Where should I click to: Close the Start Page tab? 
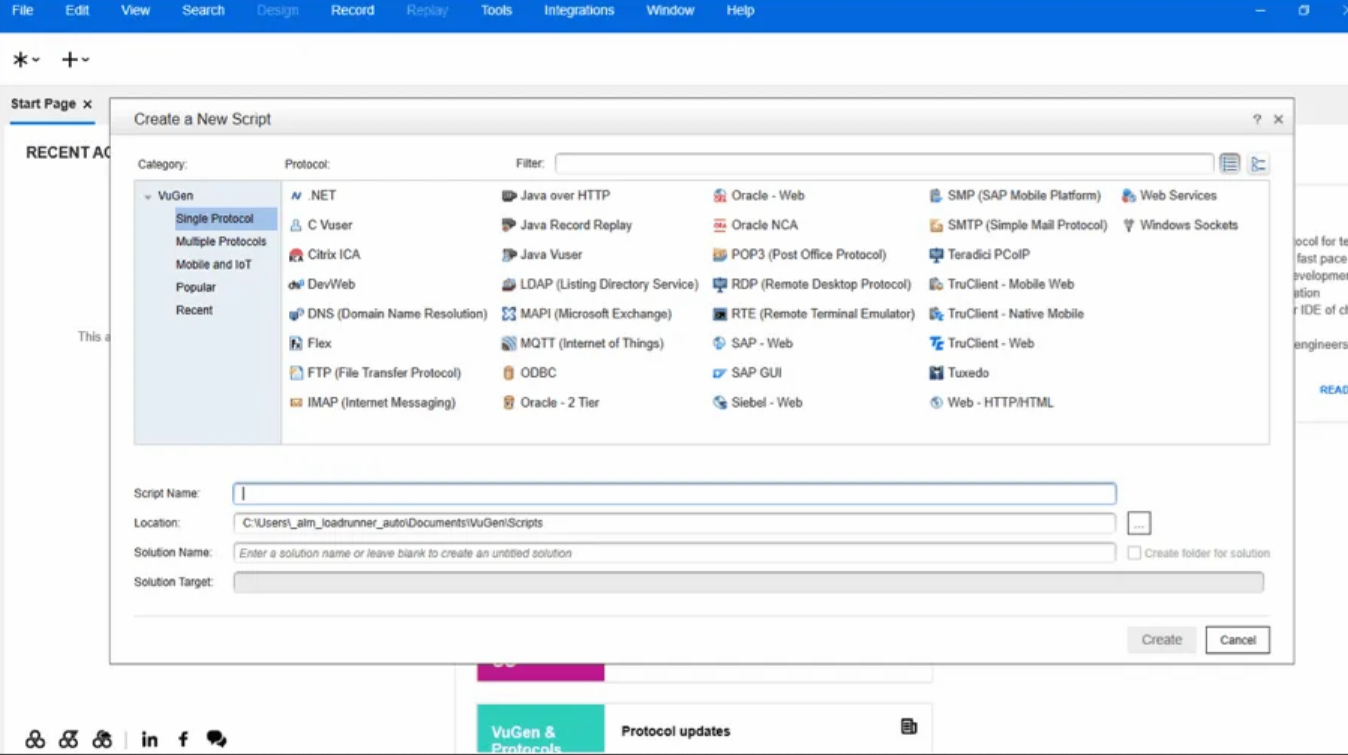(x=88, y=104)
